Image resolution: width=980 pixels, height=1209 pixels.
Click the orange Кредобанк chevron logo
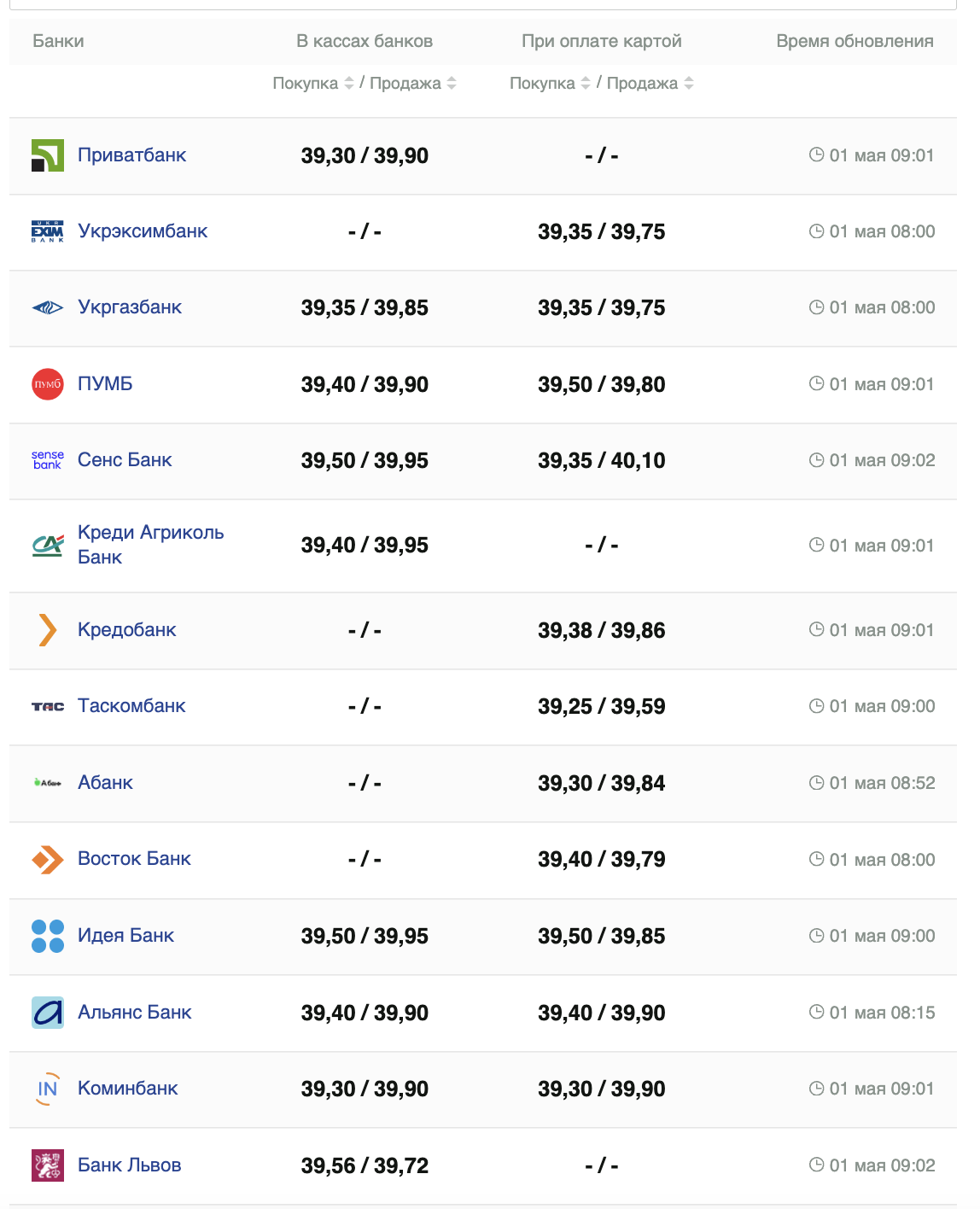point(48,630)
